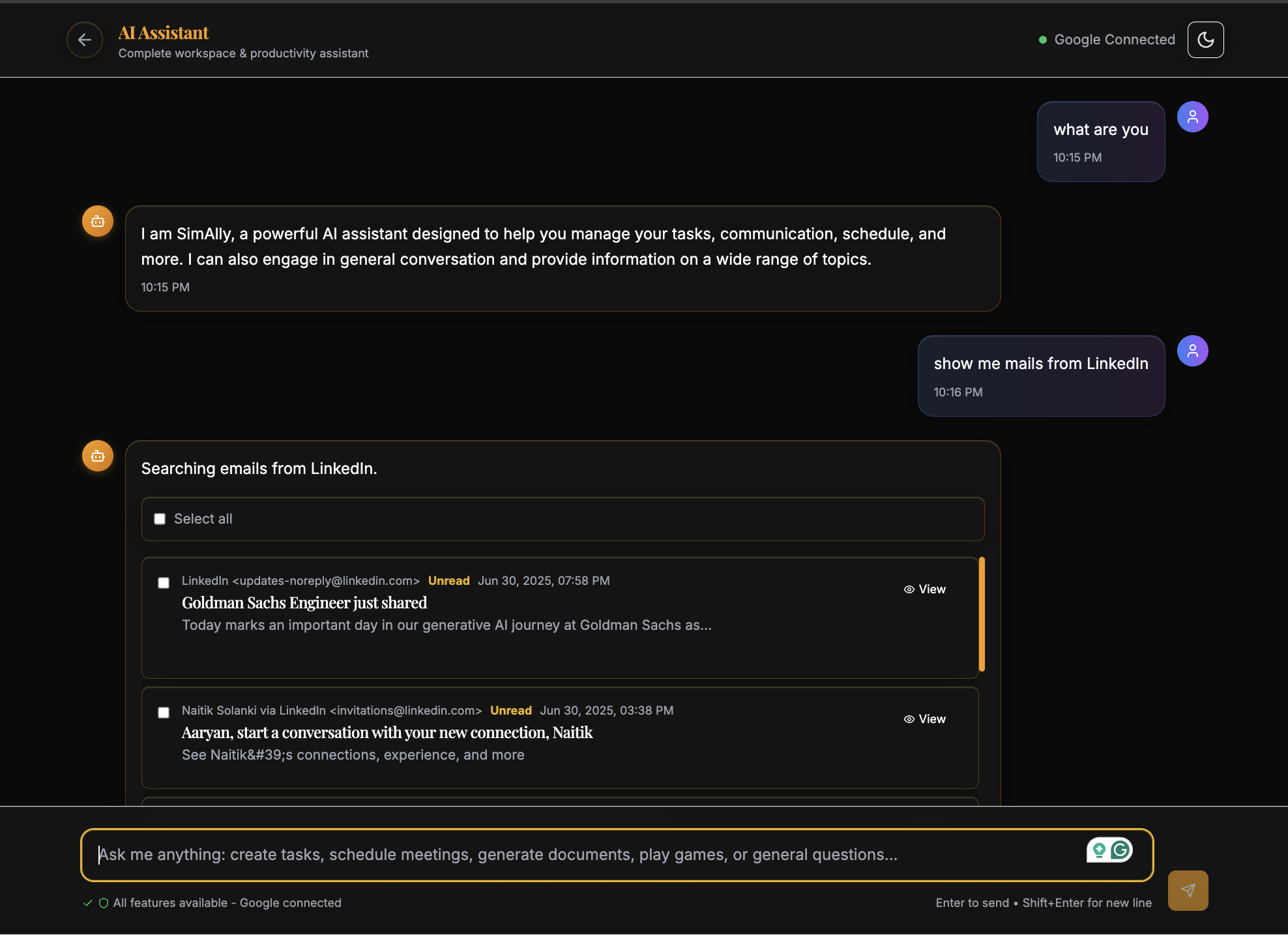Click user avatar beside 'what are you'

[1192, 117]
